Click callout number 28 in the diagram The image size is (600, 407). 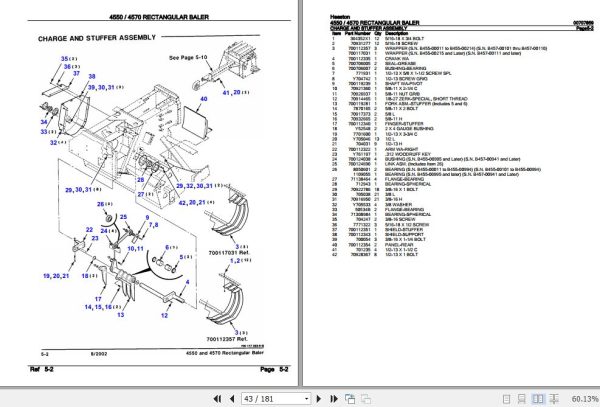tap(140, 180)
